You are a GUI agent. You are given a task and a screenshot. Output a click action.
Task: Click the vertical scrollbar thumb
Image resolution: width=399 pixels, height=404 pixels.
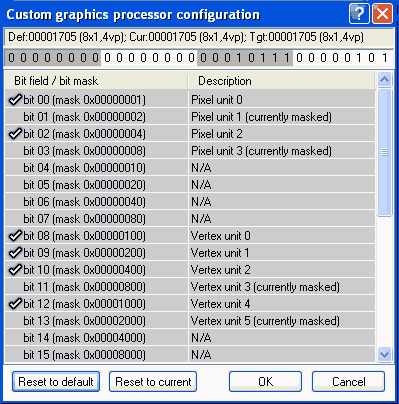point(384,152)
